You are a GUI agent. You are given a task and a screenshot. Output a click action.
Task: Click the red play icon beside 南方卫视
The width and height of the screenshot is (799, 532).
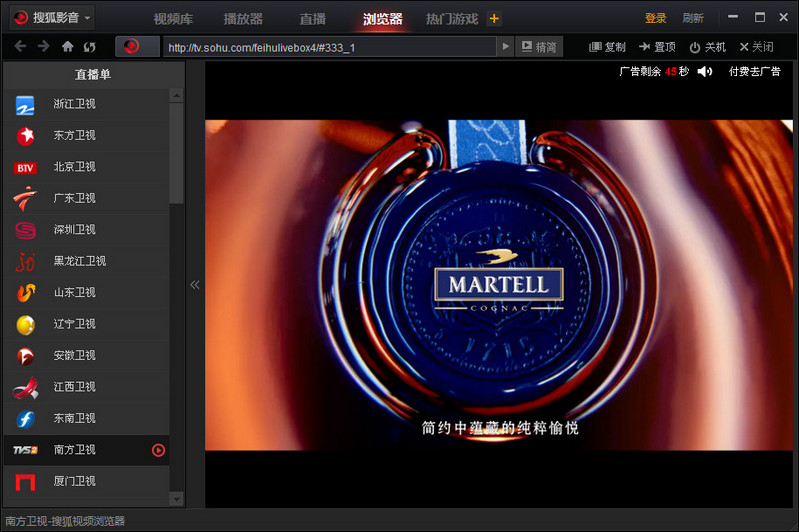tap(158, 450)
